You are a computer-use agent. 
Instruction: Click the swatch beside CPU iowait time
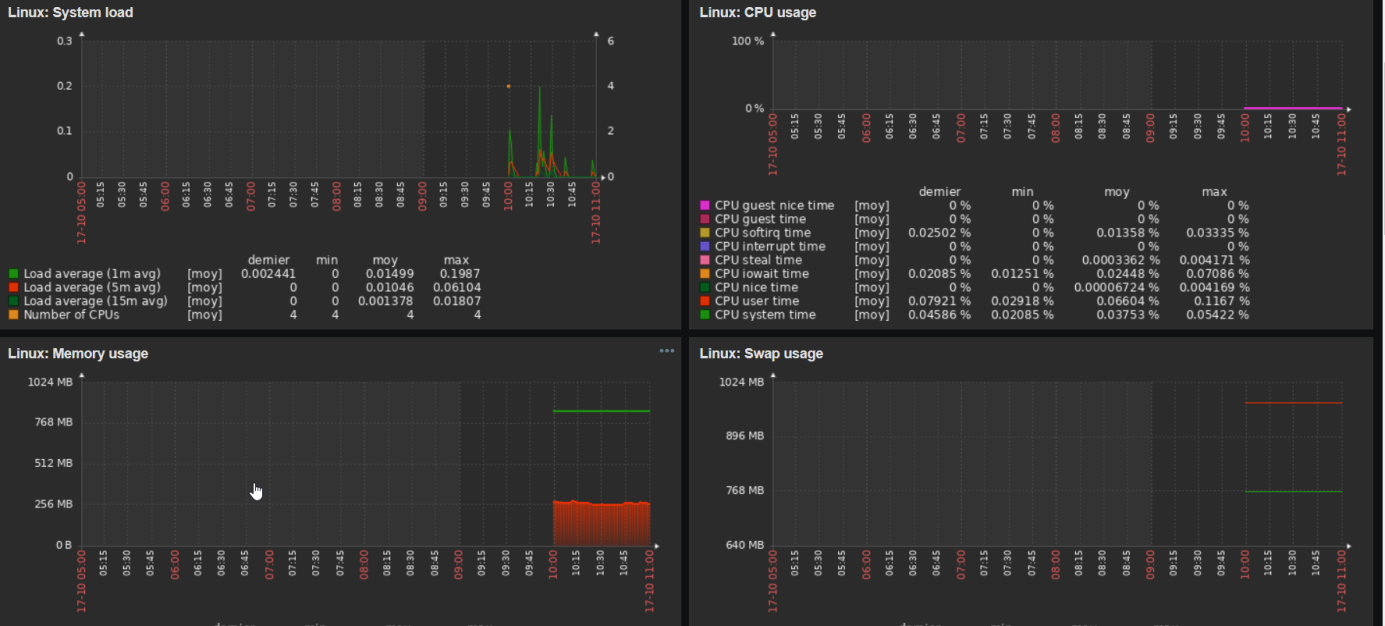[705, 273]
